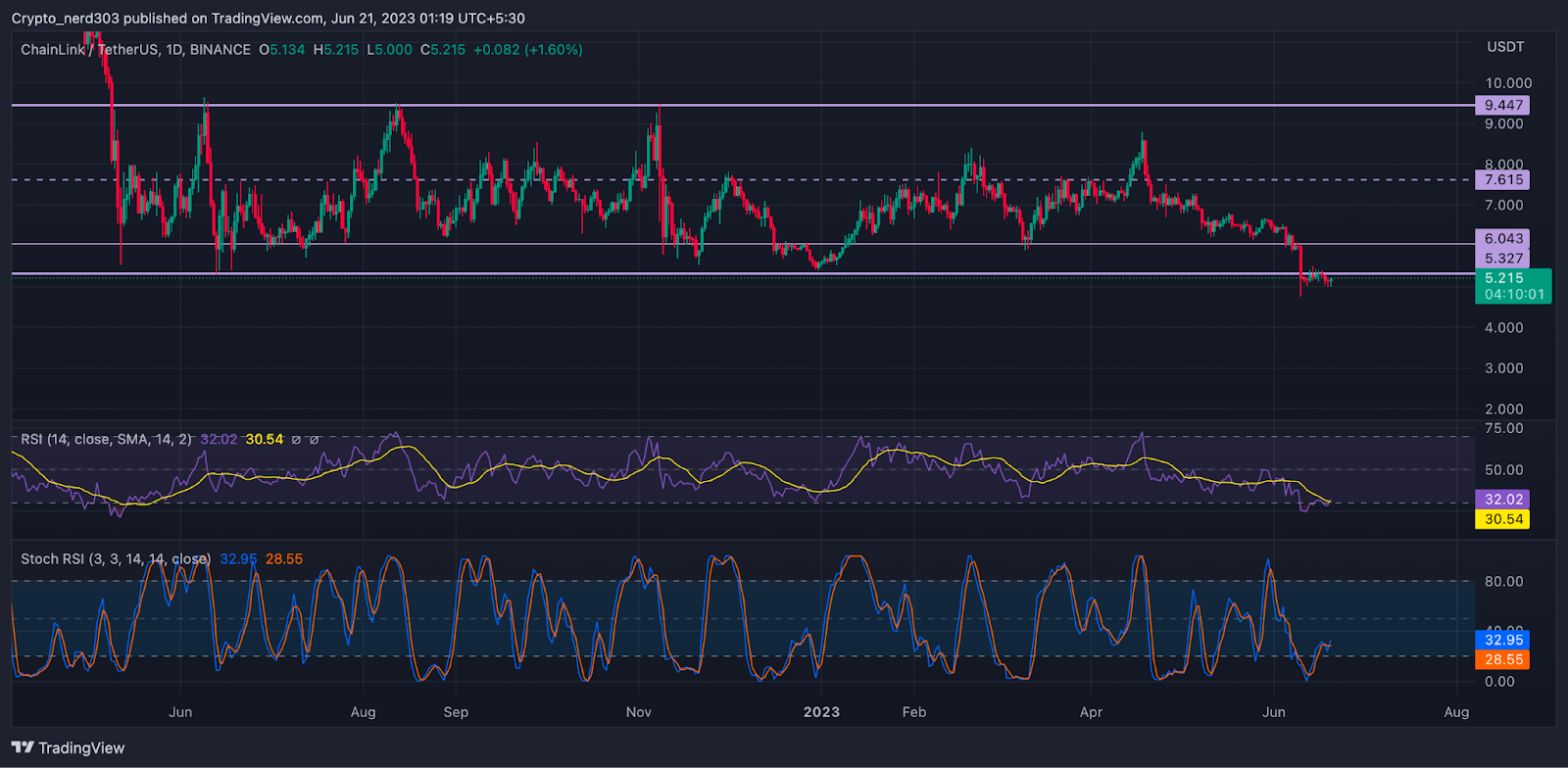
Task: Click the Sep label on time axis
Action: pyautogui.click(x=456, y=712)
